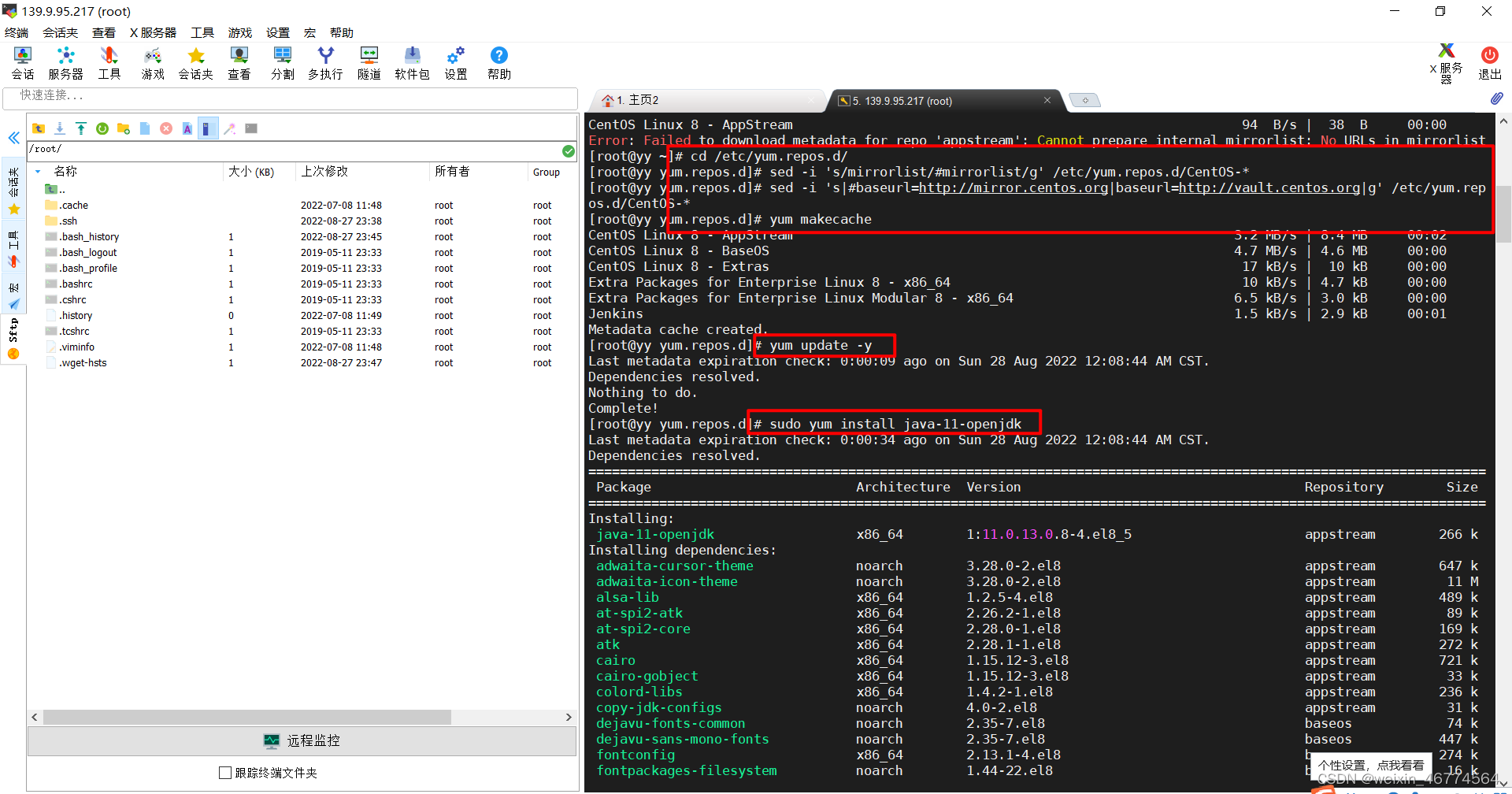Click the SFTP upload file icon
The width and height of the screenshot is (1512, 794).
[81, 128]
